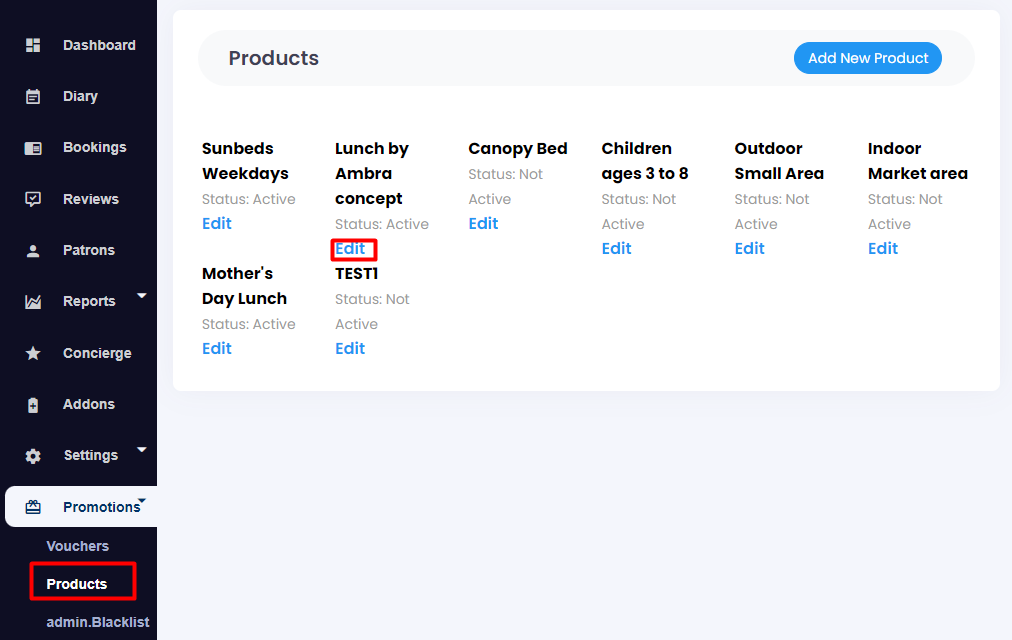
Task: Click the Addons battery-plus icon
Action: tap(33, 405)
